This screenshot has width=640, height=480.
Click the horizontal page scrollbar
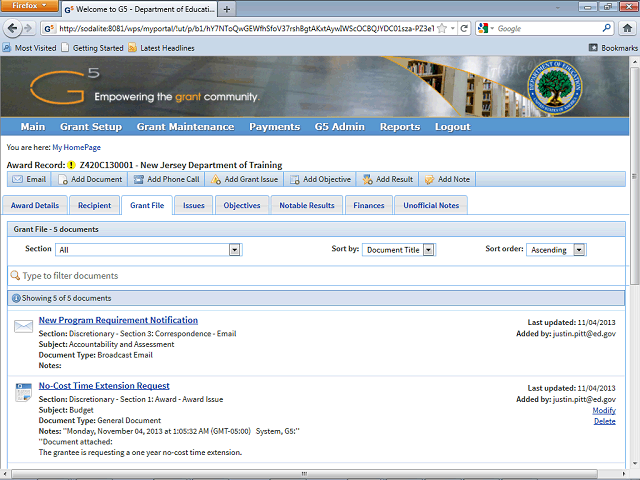[304, 473]
